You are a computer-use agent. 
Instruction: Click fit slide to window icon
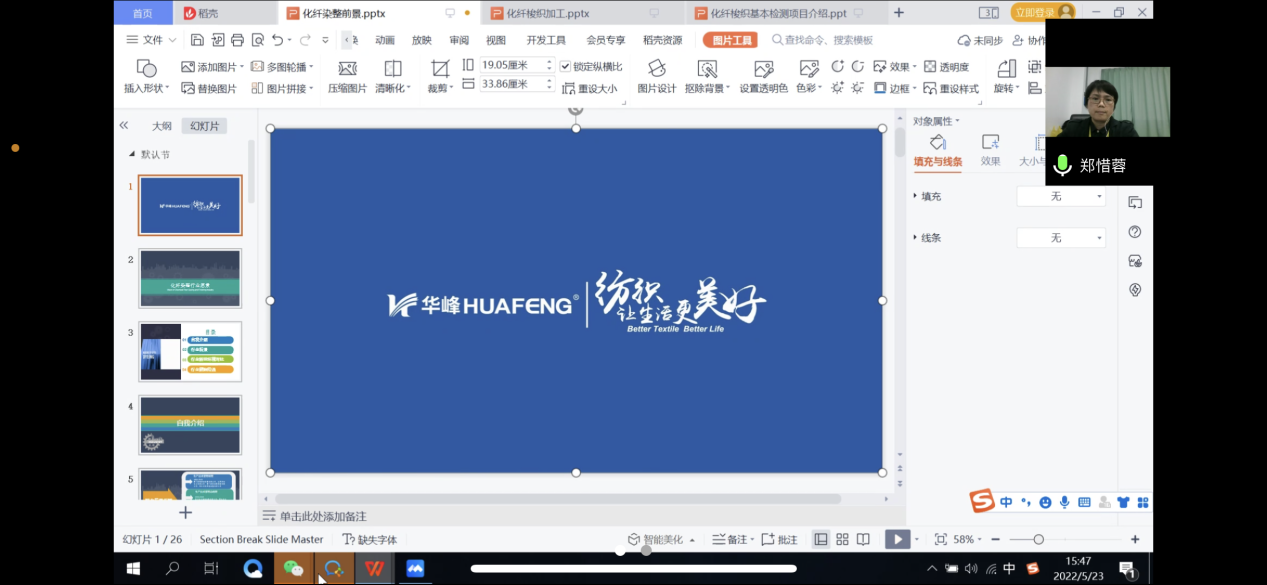click(x=940, y=539)
